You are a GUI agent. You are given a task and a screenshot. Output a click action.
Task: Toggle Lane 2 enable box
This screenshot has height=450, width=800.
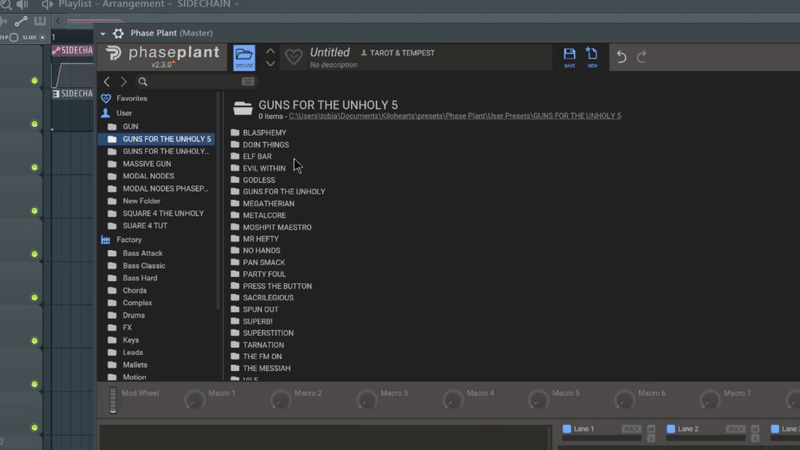[671, 429]
